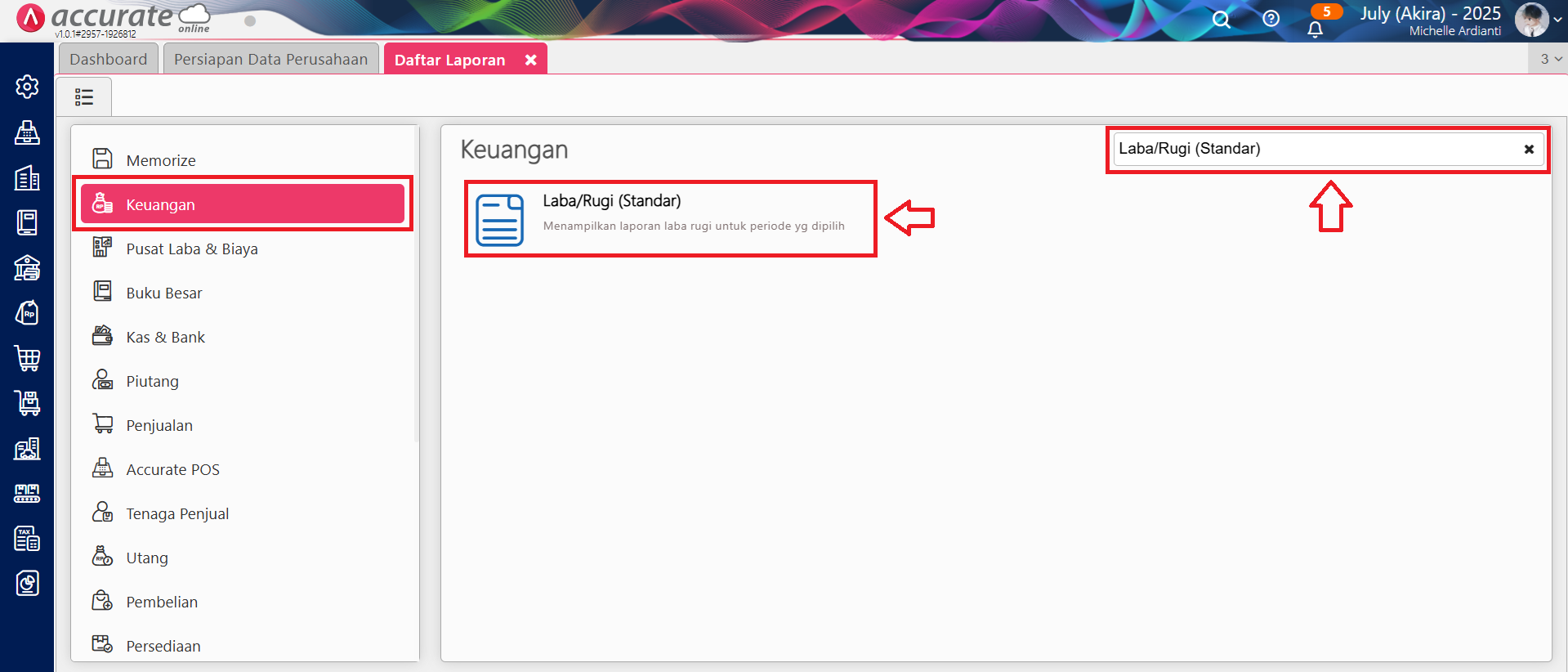The width and height of the screenshot is (1568, 672).
Task: Open the hand trolley inventory sidebar icon
Action: (27, 403)
